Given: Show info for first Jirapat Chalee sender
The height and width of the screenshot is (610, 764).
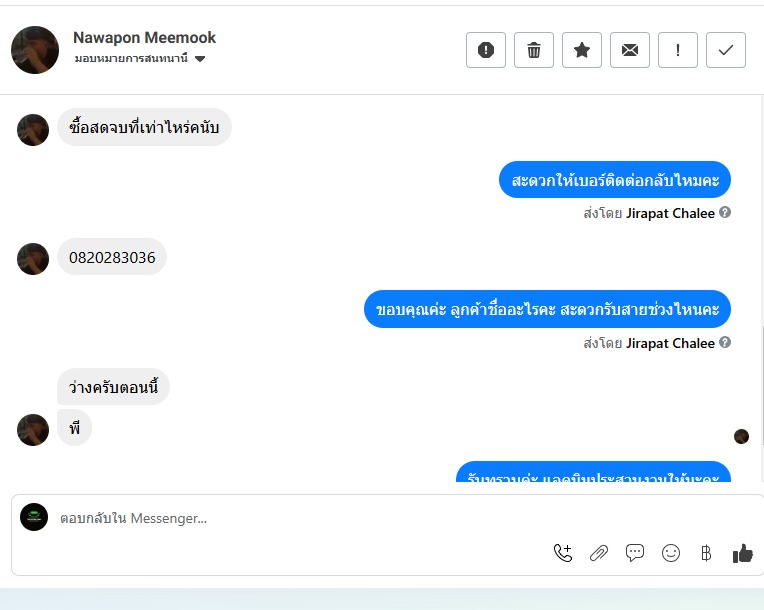Looking at the screenshot, I should click(x=725, y=212).
